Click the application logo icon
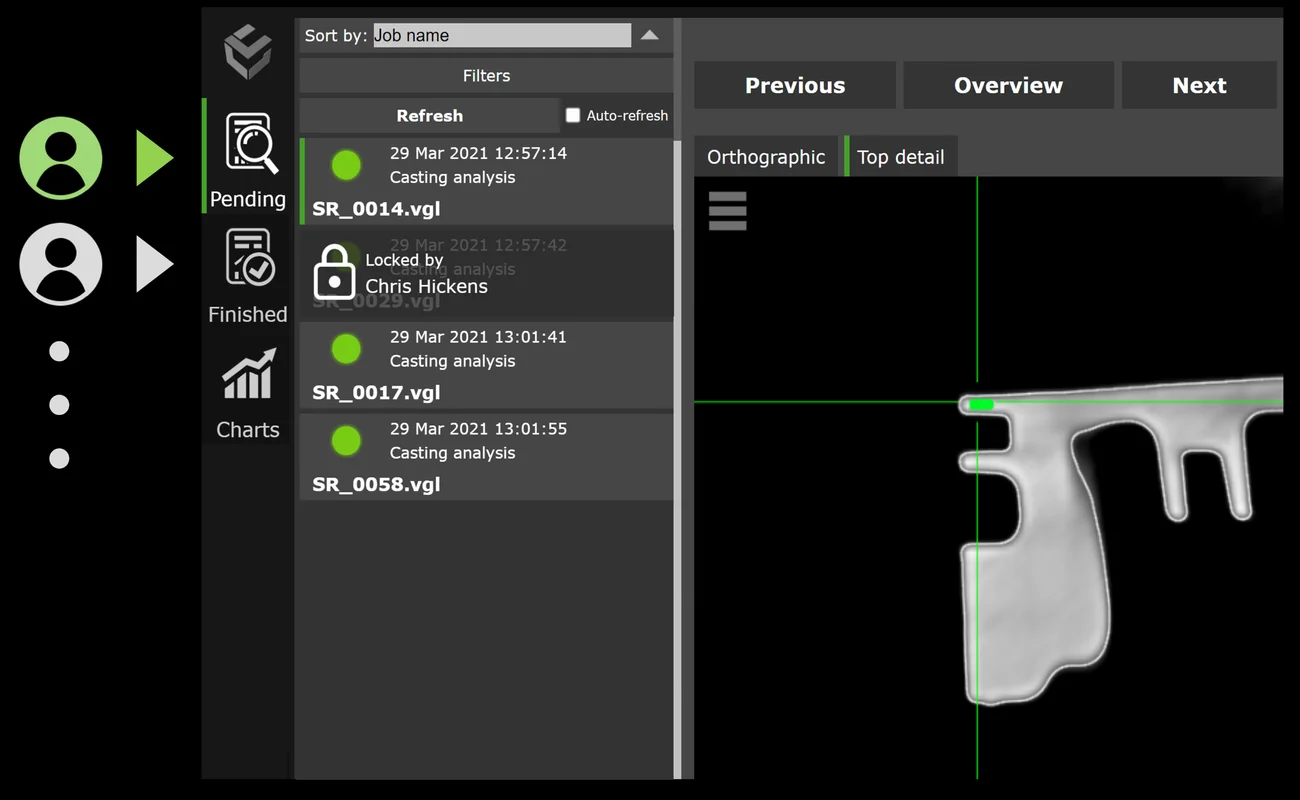 pos(247,52)
